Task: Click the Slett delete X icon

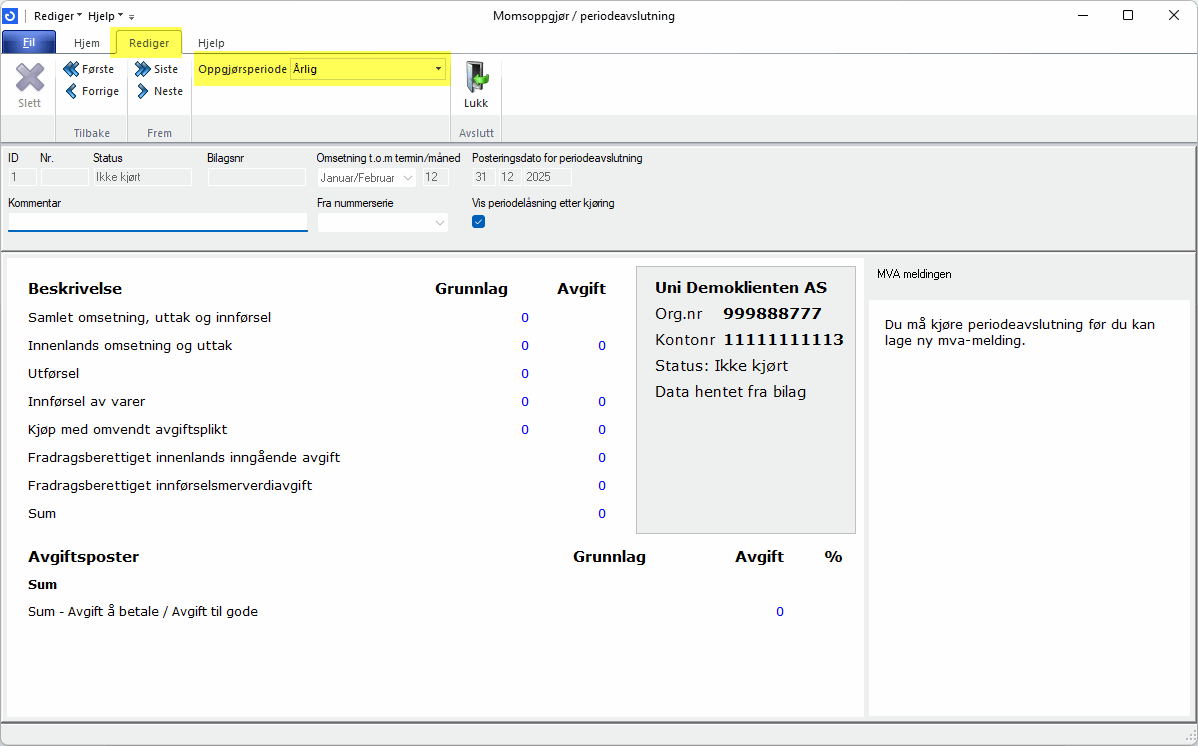Action: click(29, 78)
